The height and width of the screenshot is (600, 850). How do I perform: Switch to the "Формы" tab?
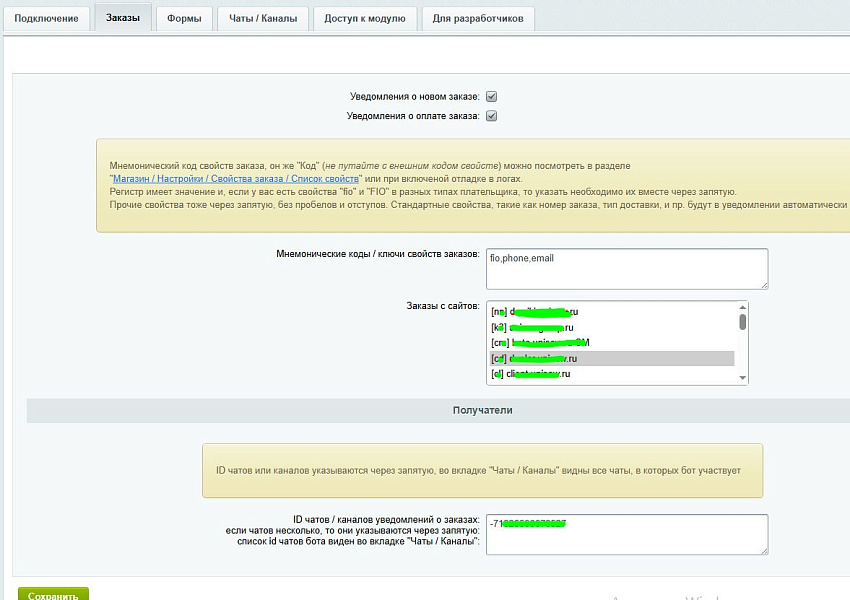point(184,19)
